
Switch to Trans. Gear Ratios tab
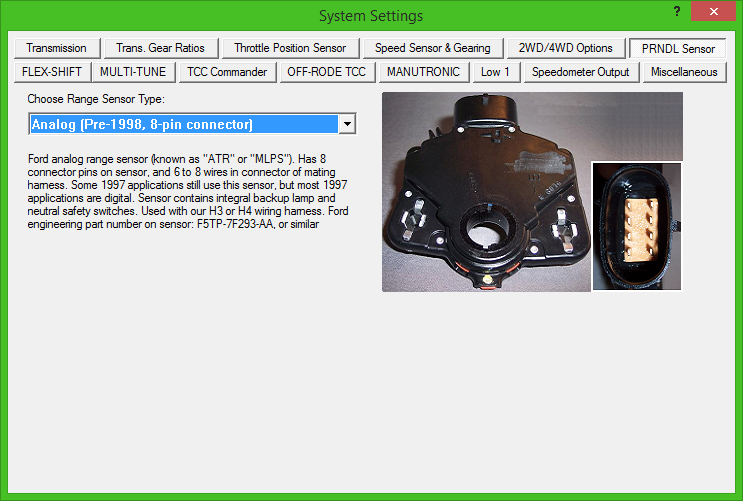point(159,48)
